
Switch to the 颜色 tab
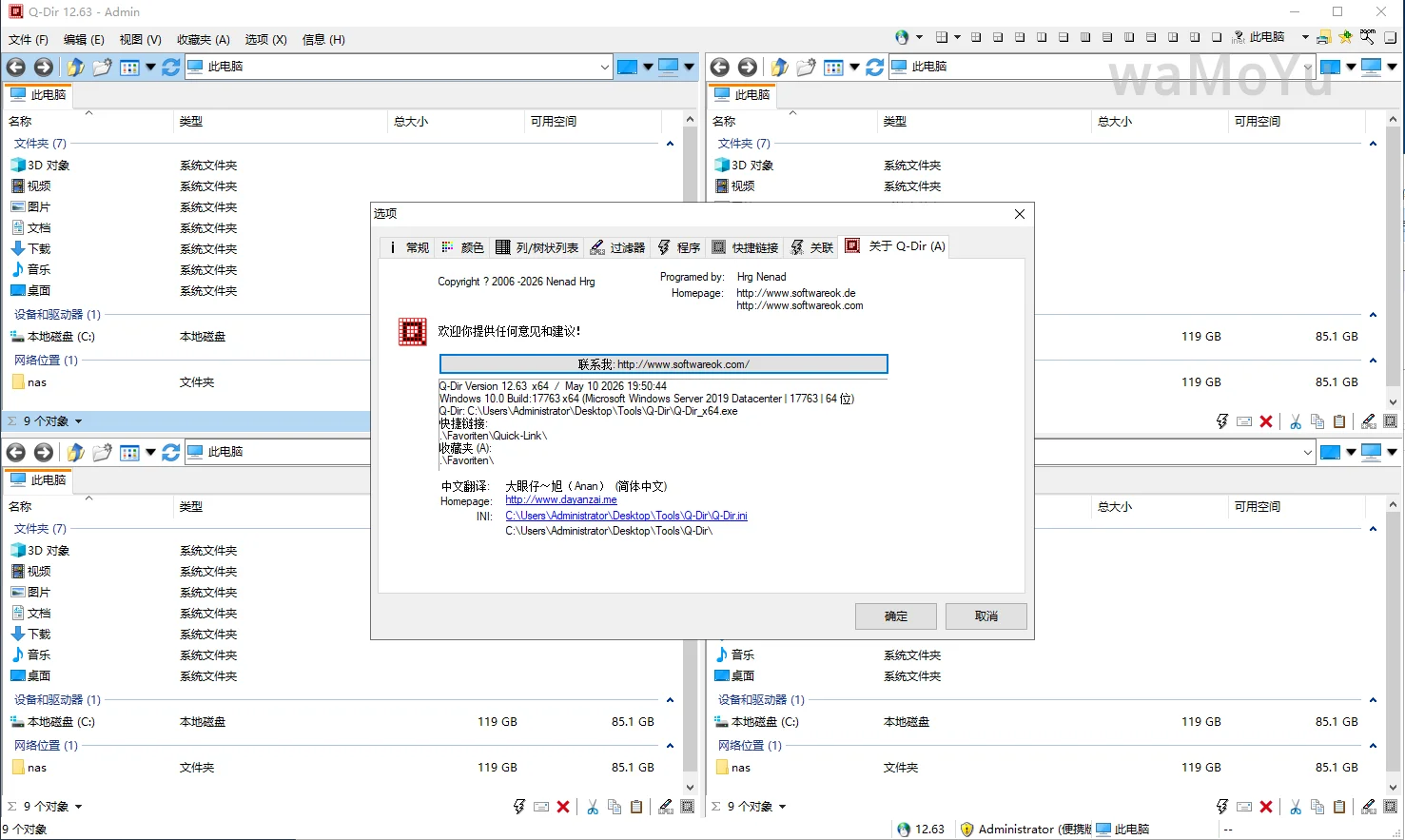[462, 247]
